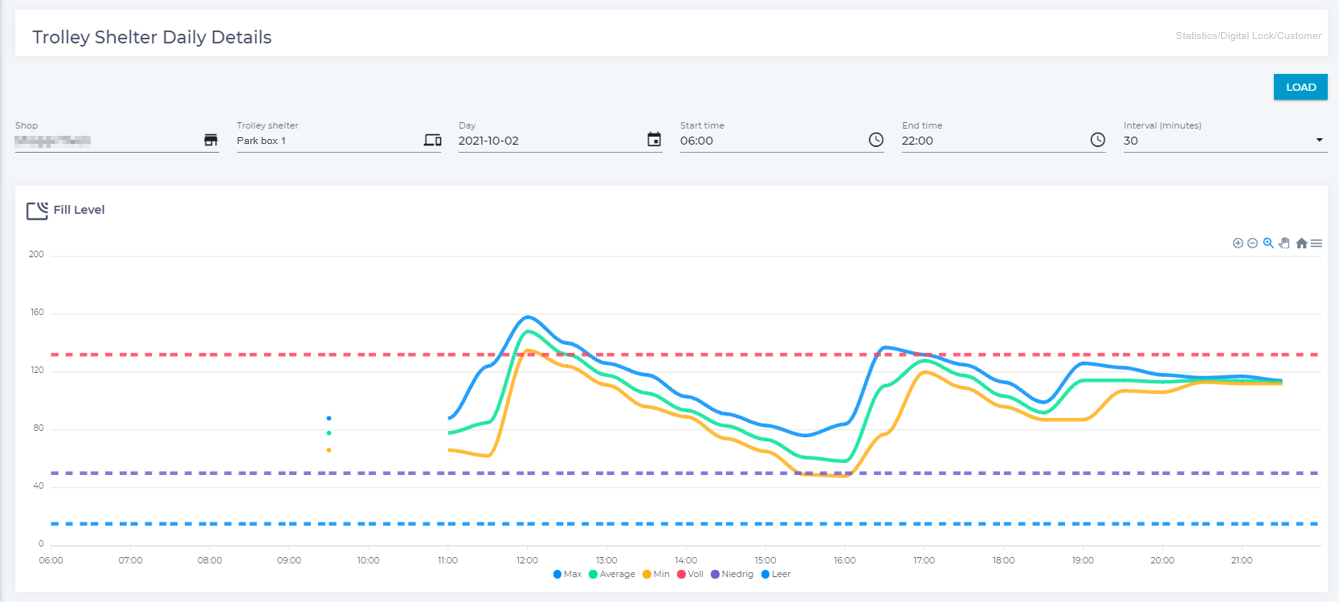This screenshot has width=1339, height=602.
Task: Click the End time clock icon
Action: [1098, 140]
